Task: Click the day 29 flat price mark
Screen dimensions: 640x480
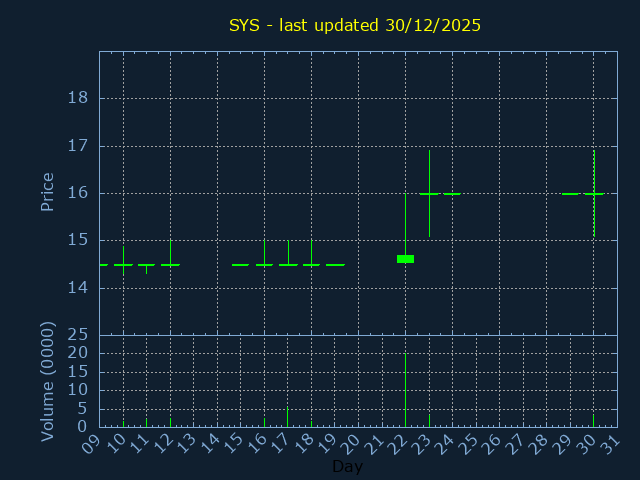Action: [570, 193]
